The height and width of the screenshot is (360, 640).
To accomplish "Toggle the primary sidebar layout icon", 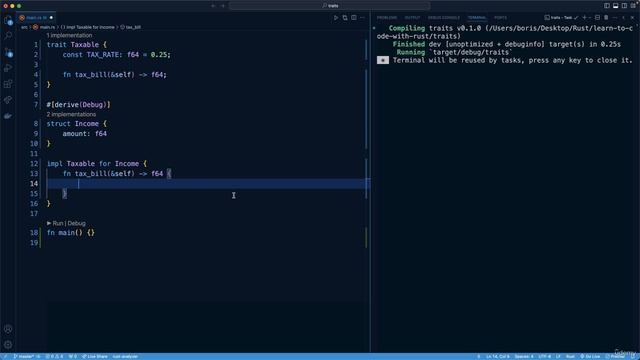I will click(607, 6).
